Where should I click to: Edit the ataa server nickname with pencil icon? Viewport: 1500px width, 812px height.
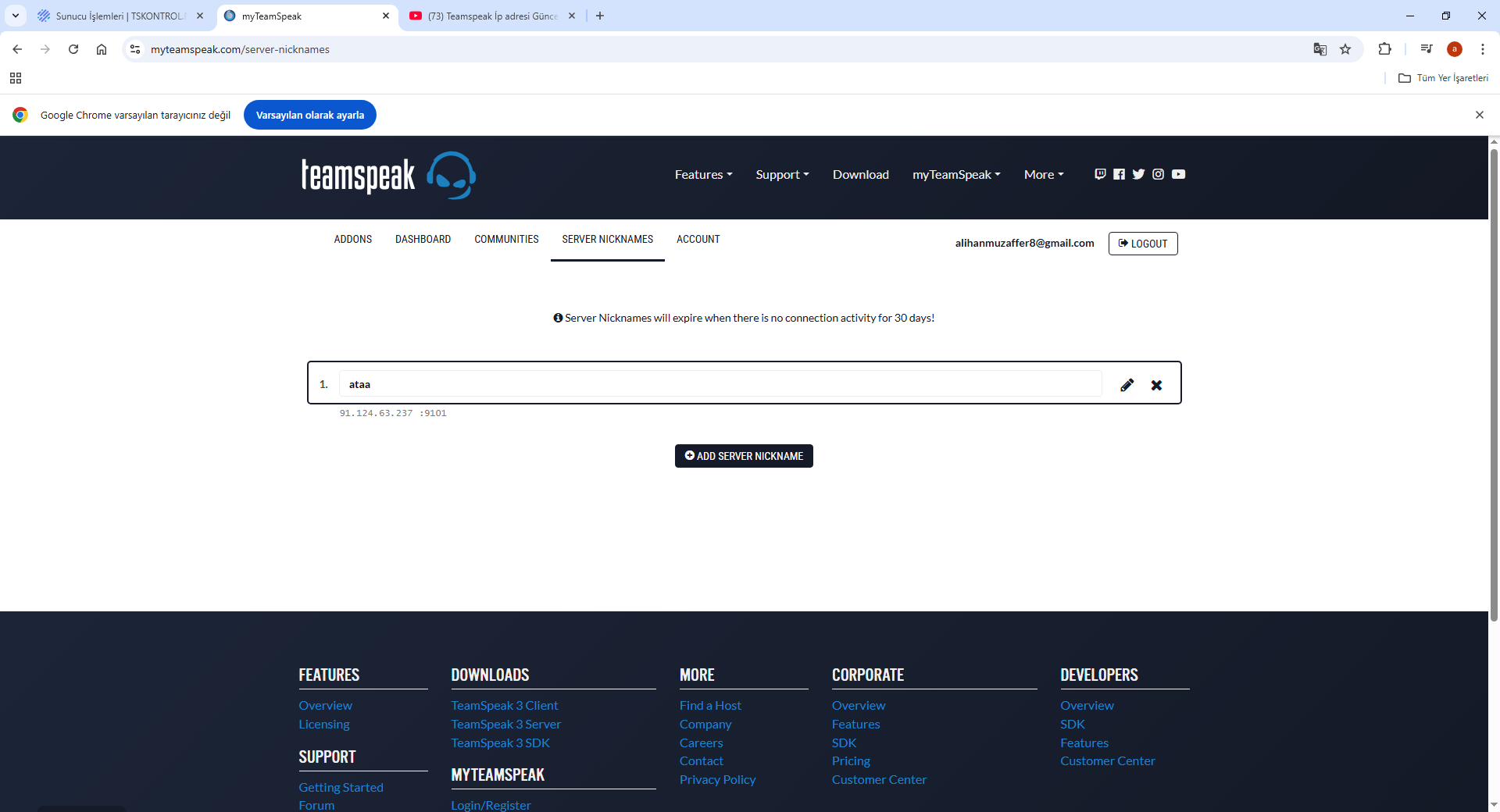(x=1127, y=385)
